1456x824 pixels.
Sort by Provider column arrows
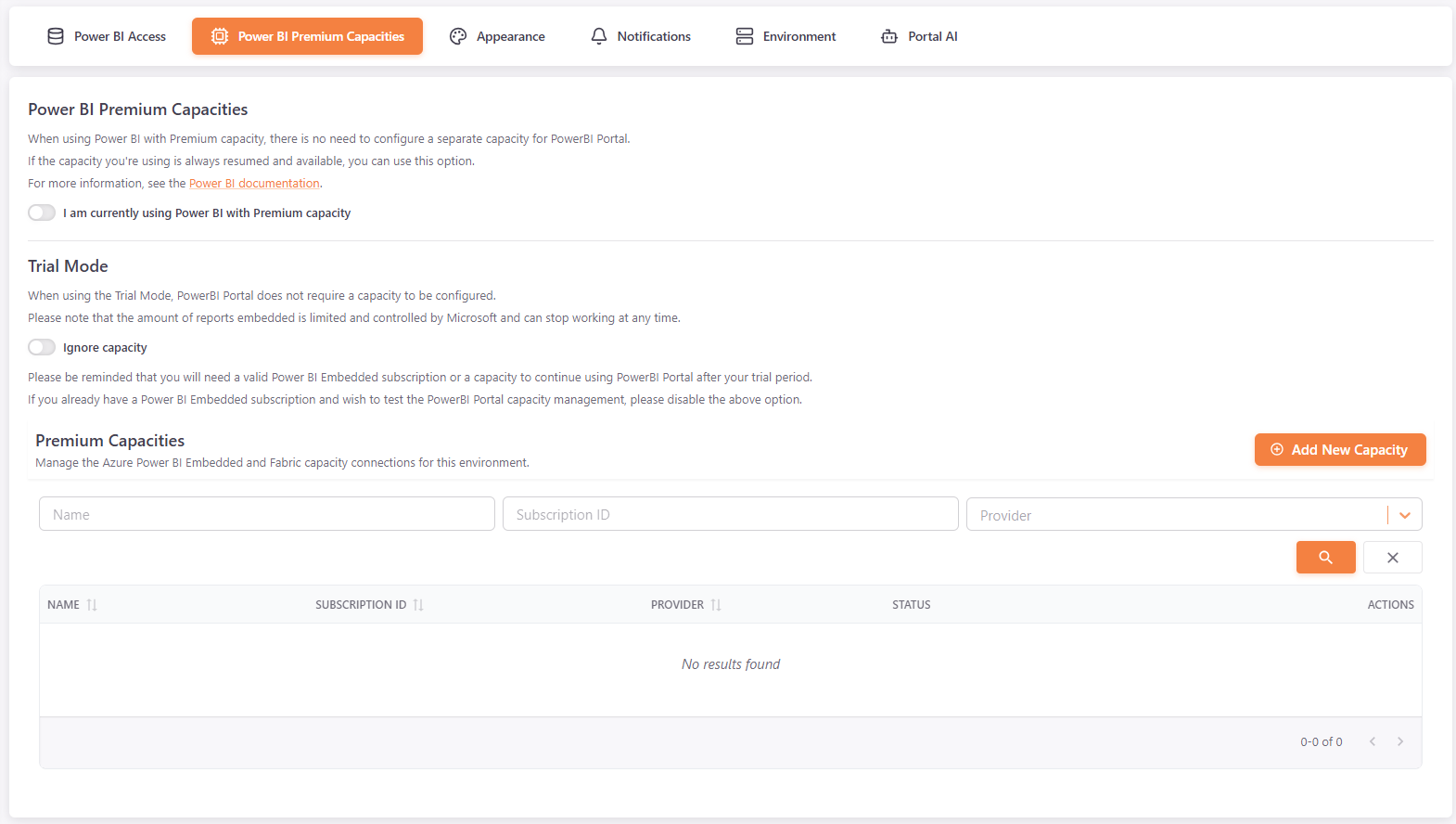(716, 605)
